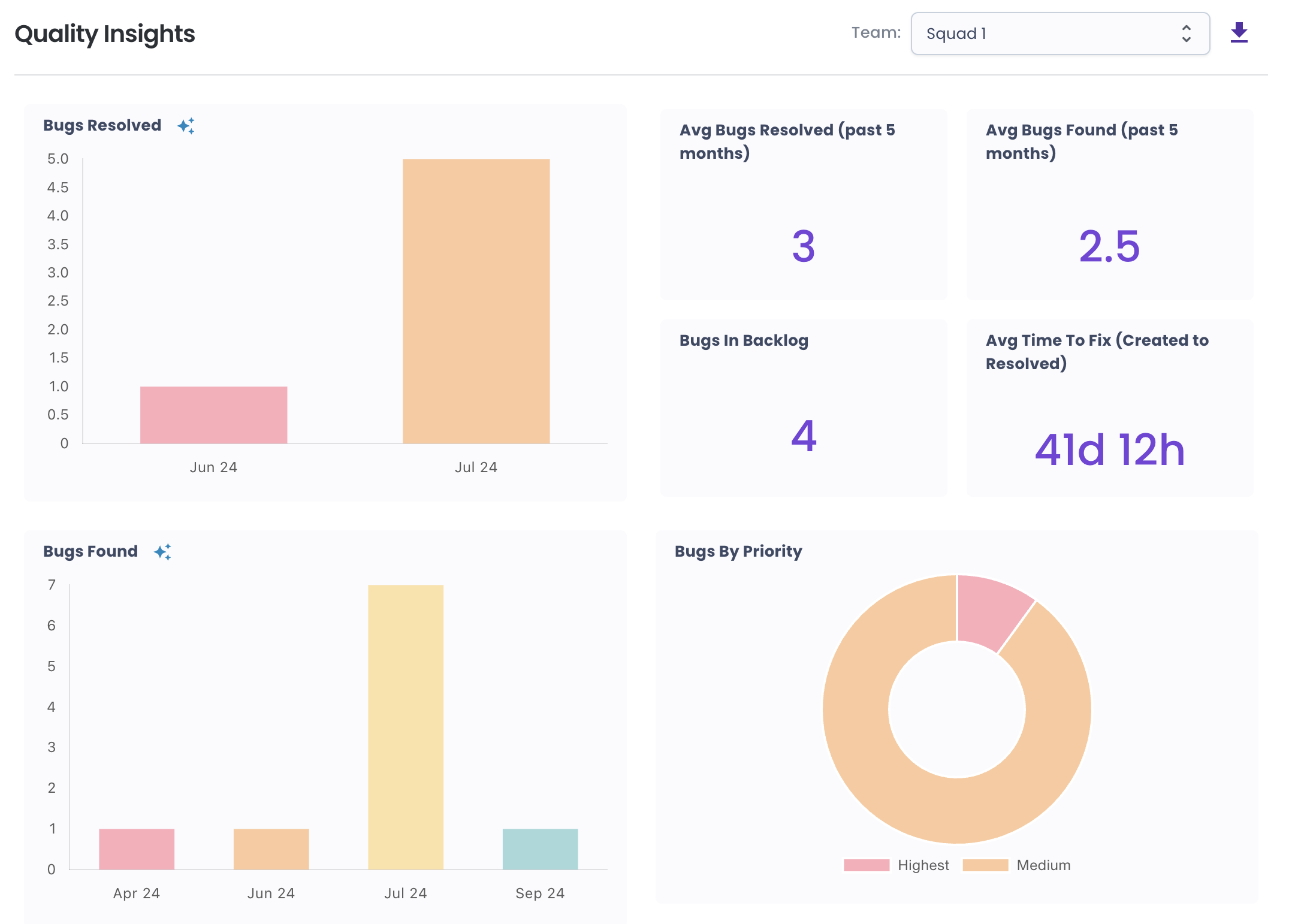Viewport: 1292px width, 924px height.
Task: Click the Team selector up-down arrows
Action: 1186,34
